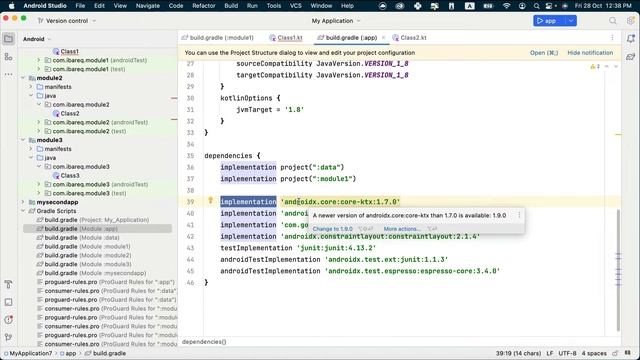Switch to the build.gradle (:module1) tab
This screenshot has width=640, height=360.
218,38
